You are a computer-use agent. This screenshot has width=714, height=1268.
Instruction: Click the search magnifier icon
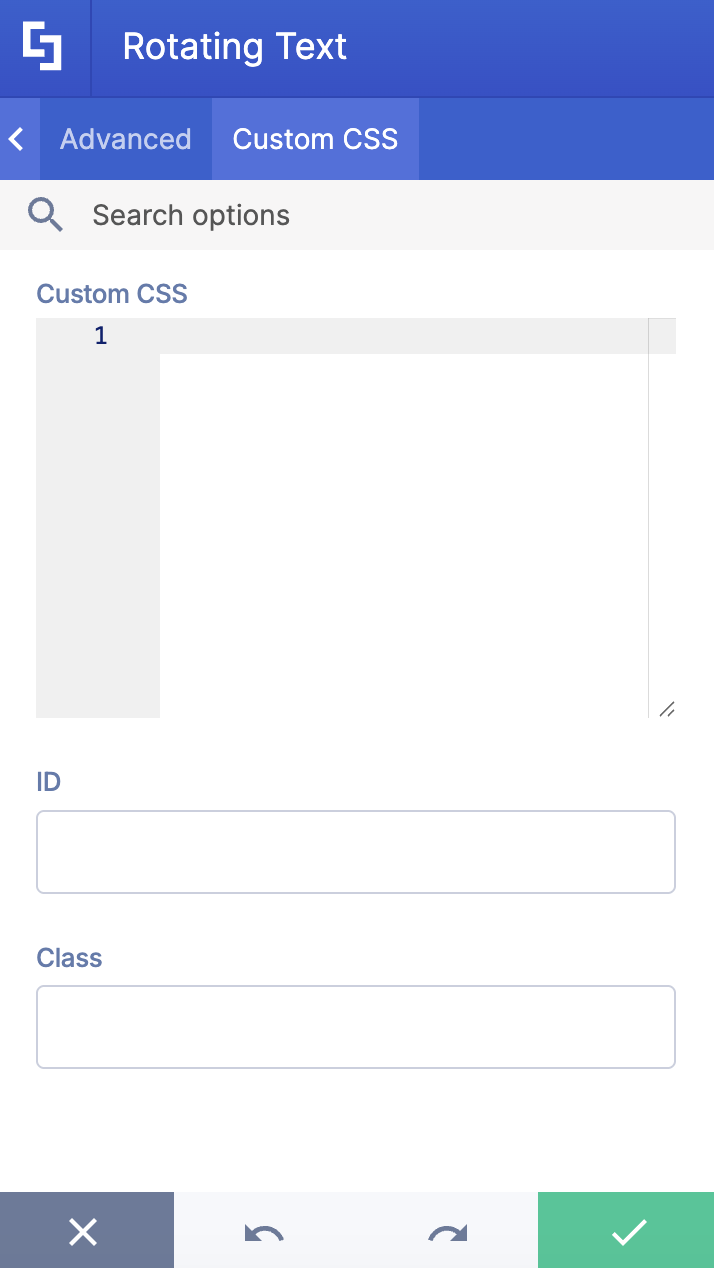tap(44, 214)
